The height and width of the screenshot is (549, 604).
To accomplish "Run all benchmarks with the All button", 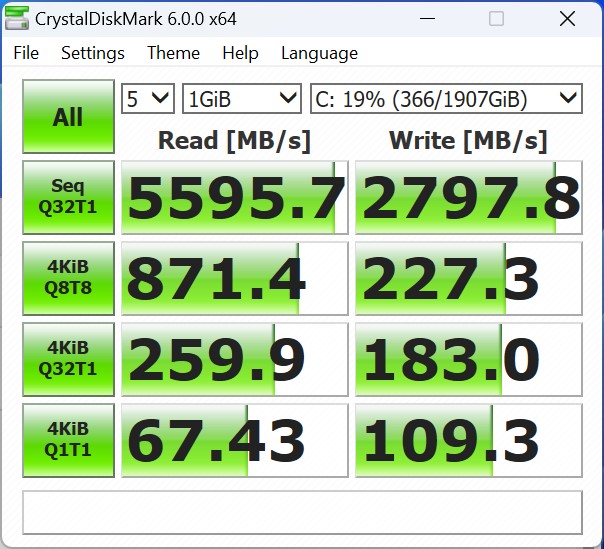I will (68, 116).
